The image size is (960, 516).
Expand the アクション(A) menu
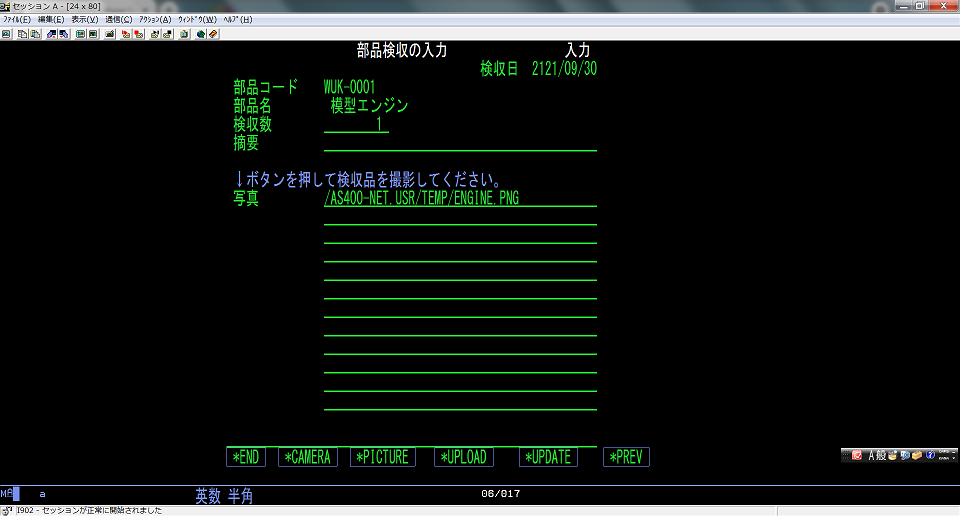click(x=155, y=19)
